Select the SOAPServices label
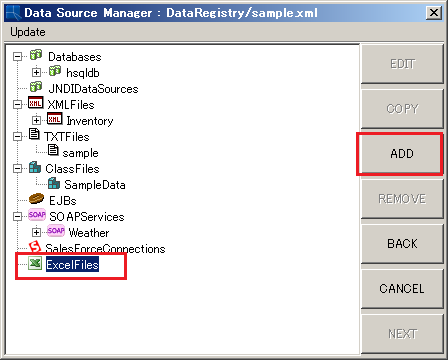 87,217
